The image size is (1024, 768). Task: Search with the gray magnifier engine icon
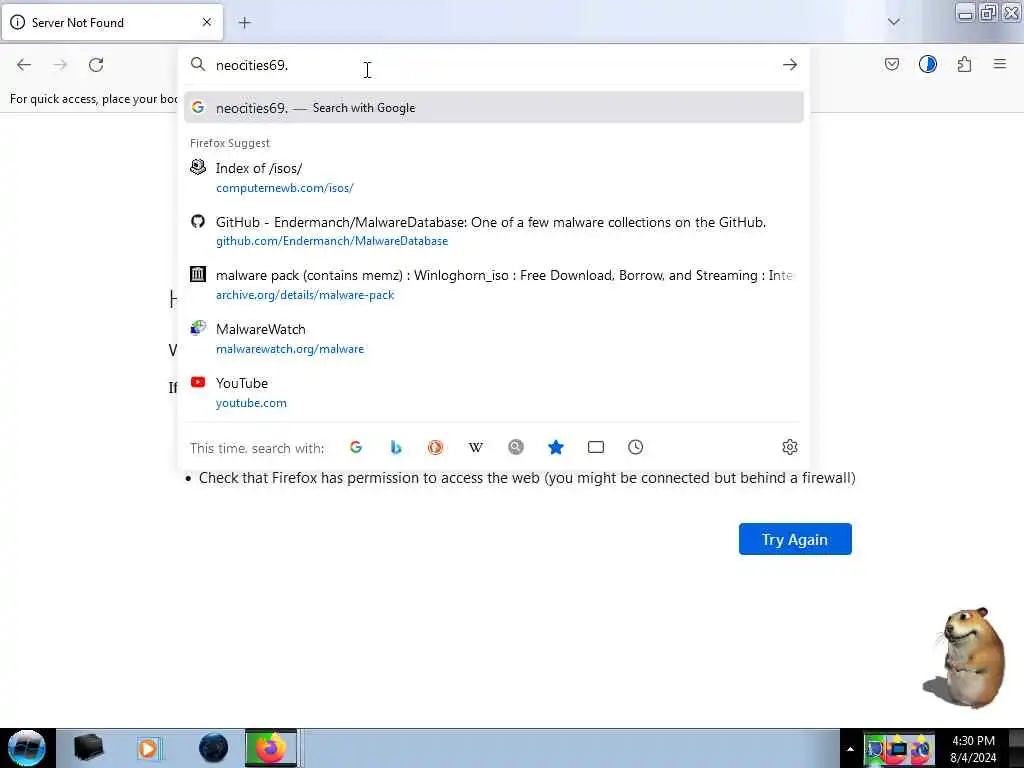click(516, 447)
